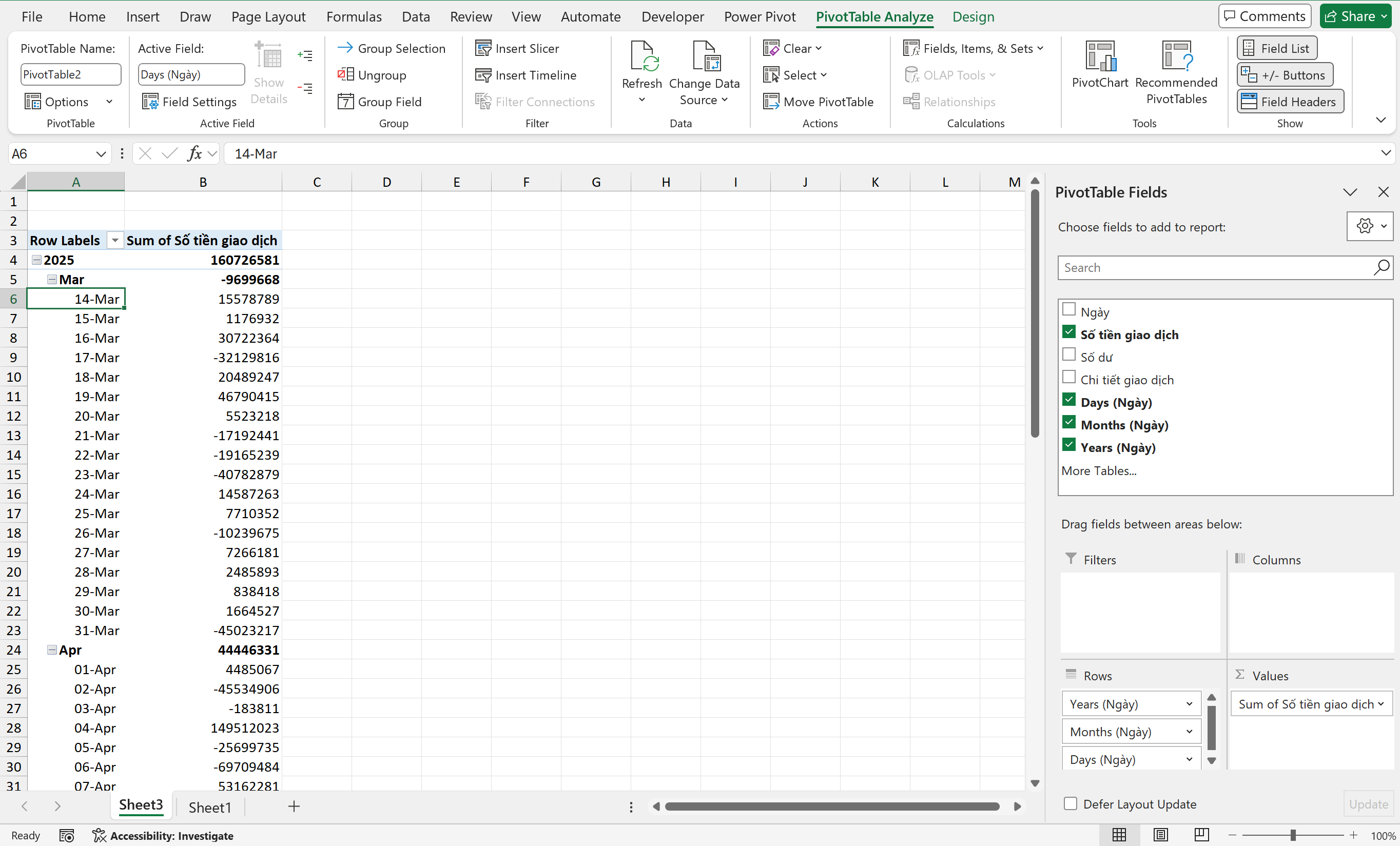Open Field Settings for active field
This screenshot has width=1400, height=846.
[189, 102]
